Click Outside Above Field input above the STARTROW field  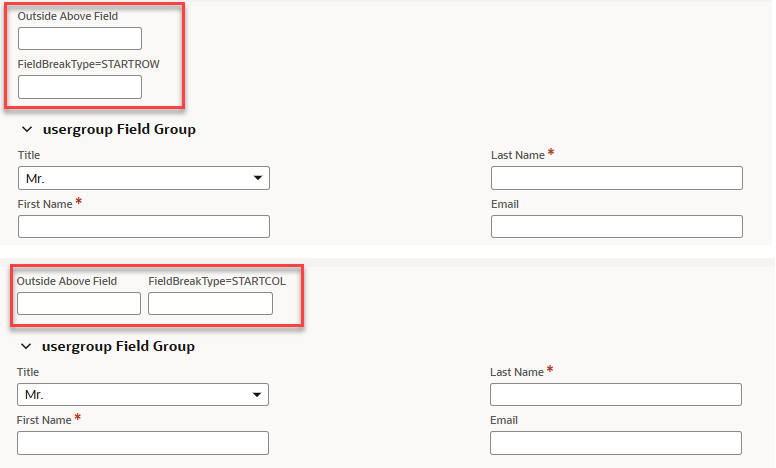80,39
